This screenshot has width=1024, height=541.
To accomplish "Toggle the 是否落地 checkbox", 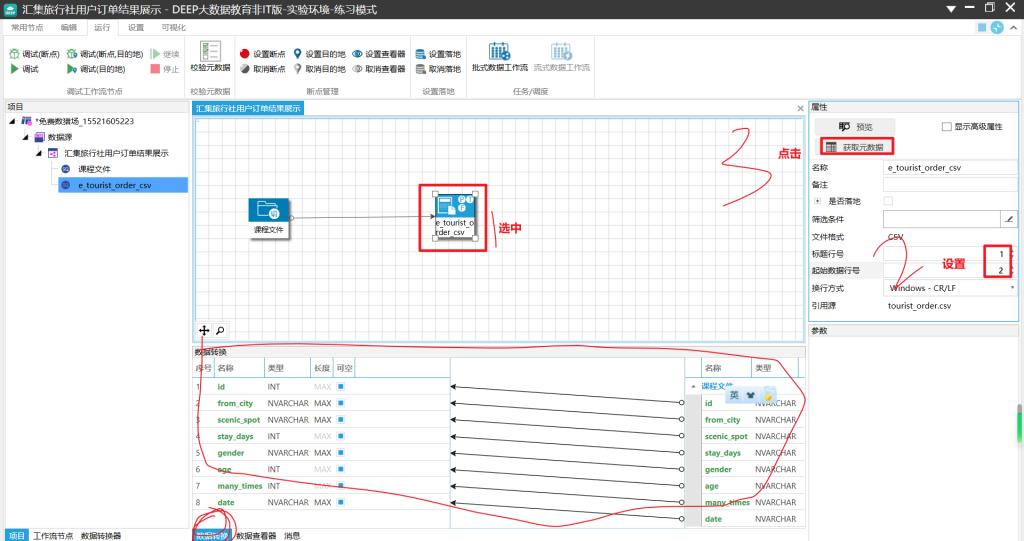I will click(x=888, y=201).
